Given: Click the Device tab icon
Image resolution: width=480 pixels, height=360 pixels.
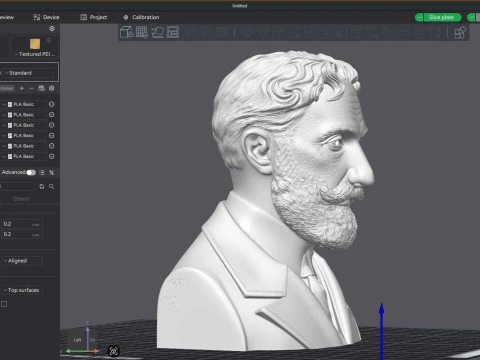Looking at the screenshot, I should tap(36, 17).
